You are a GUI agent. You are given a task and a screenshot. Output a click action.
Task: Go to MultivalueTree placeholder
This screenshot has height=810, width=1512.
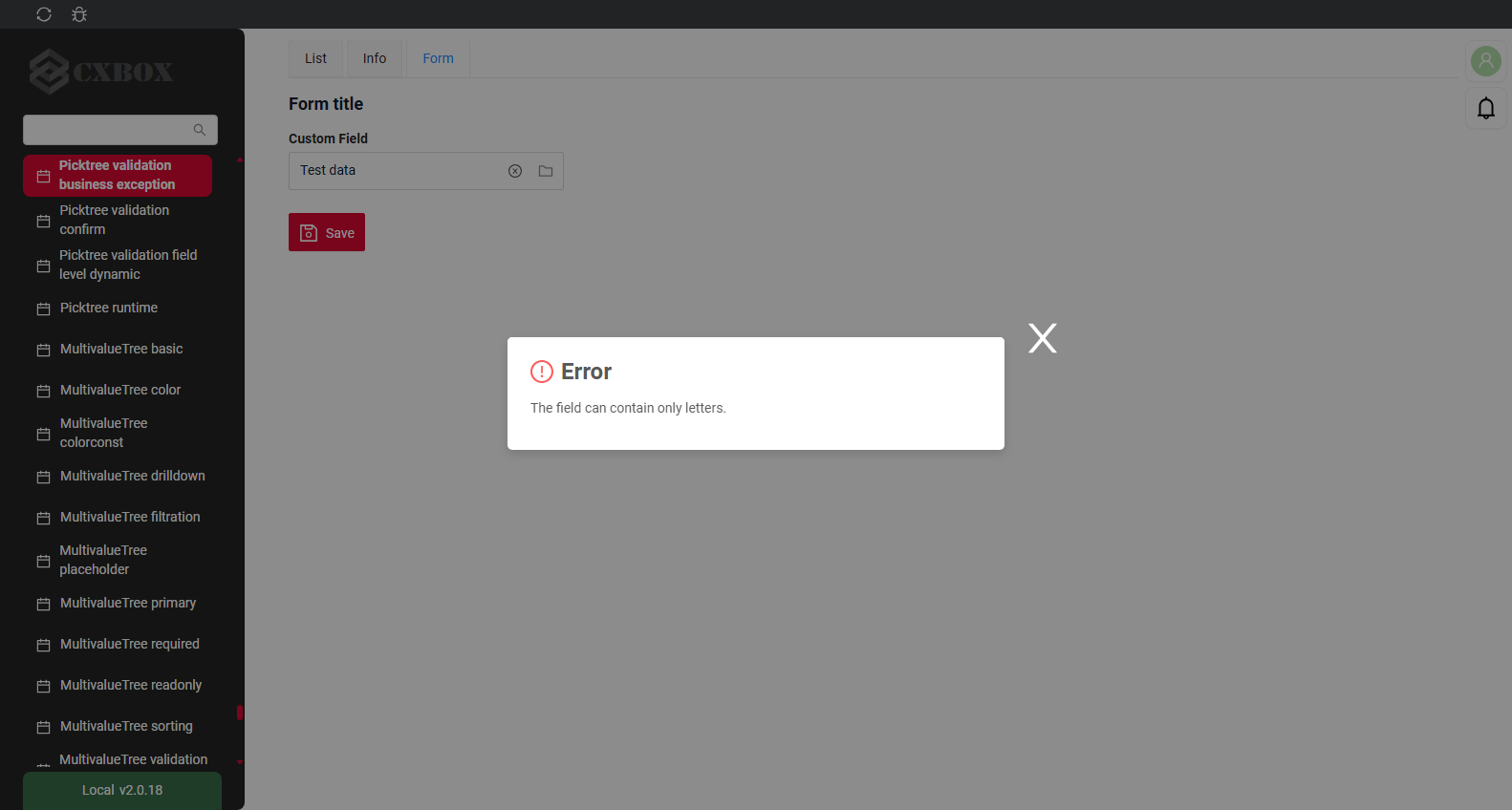pyautogui.click(x=118, y=560)
